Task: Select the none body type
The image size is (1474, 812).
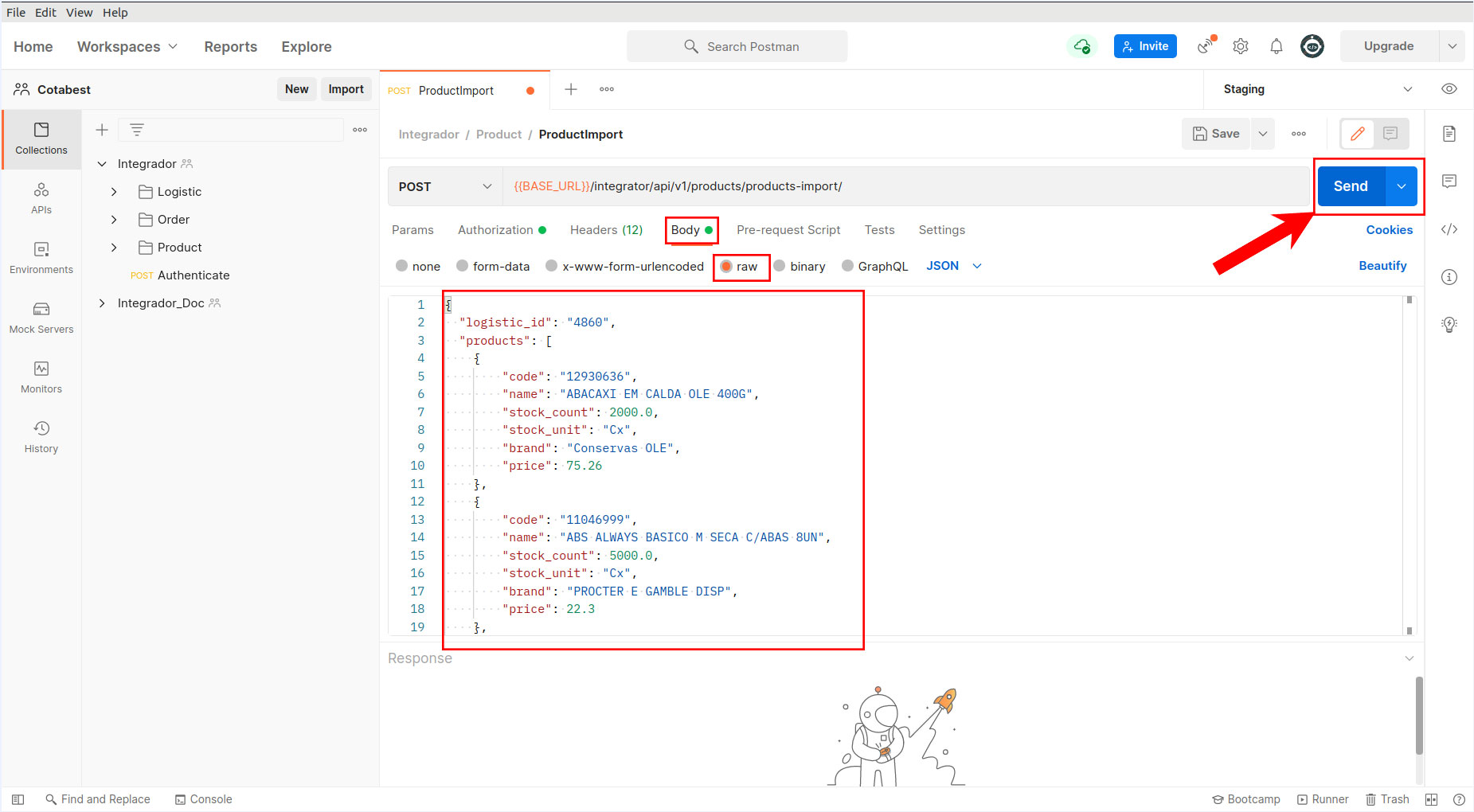Action: (402, 266)
